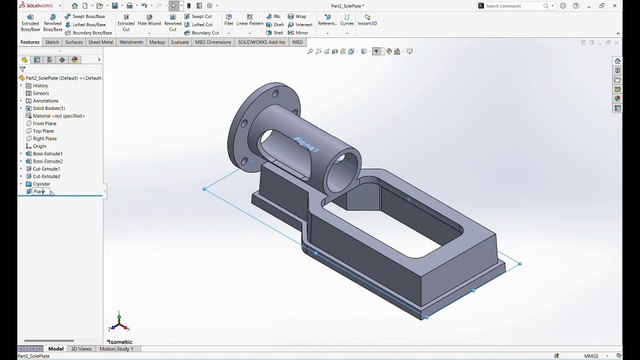Expand the Annotations tree item
This screenshot has height=360, width=640.
(x=22, y=101)
